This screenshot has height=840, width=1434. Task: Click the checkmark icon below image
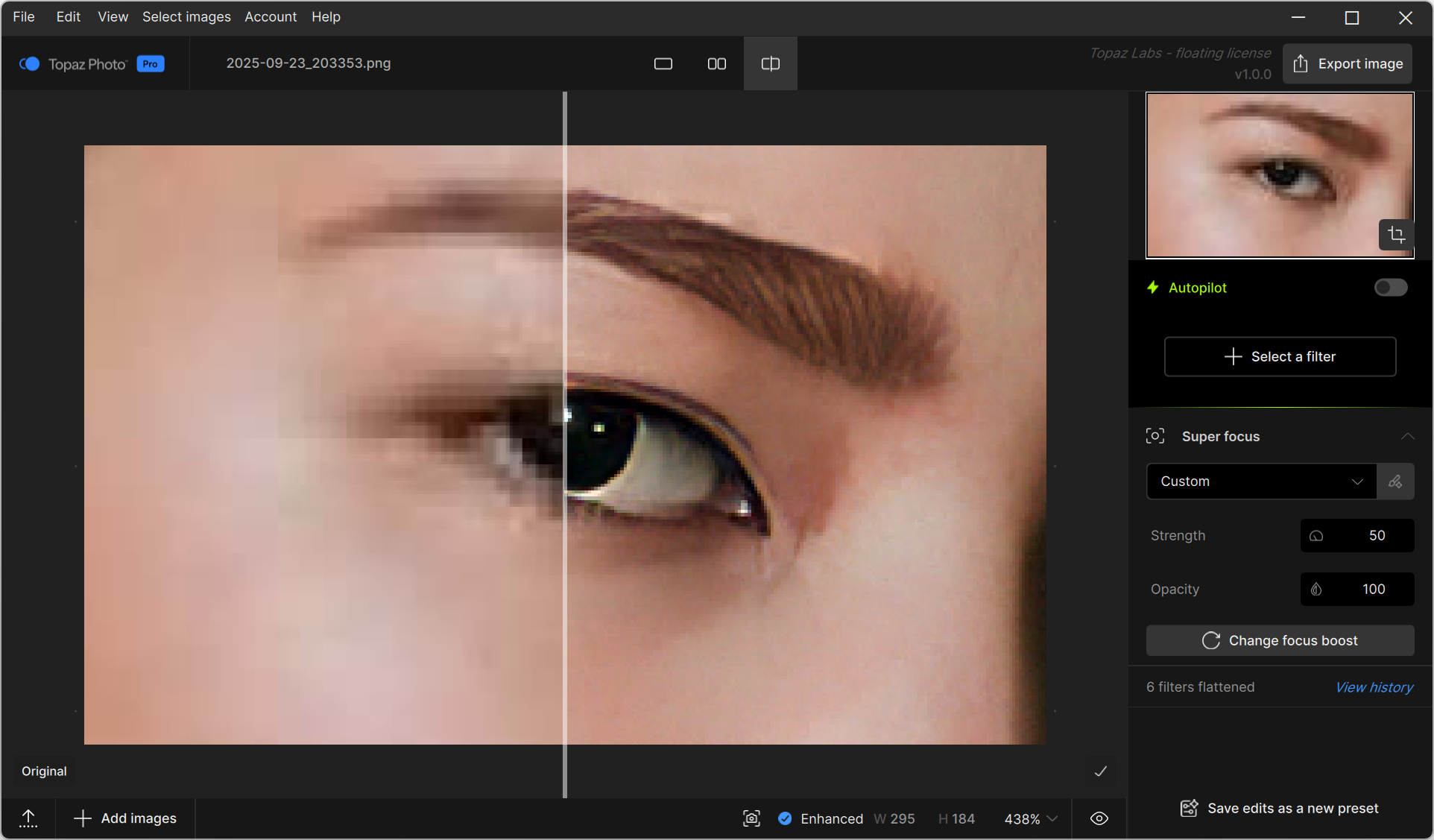tap(1100, 771)
